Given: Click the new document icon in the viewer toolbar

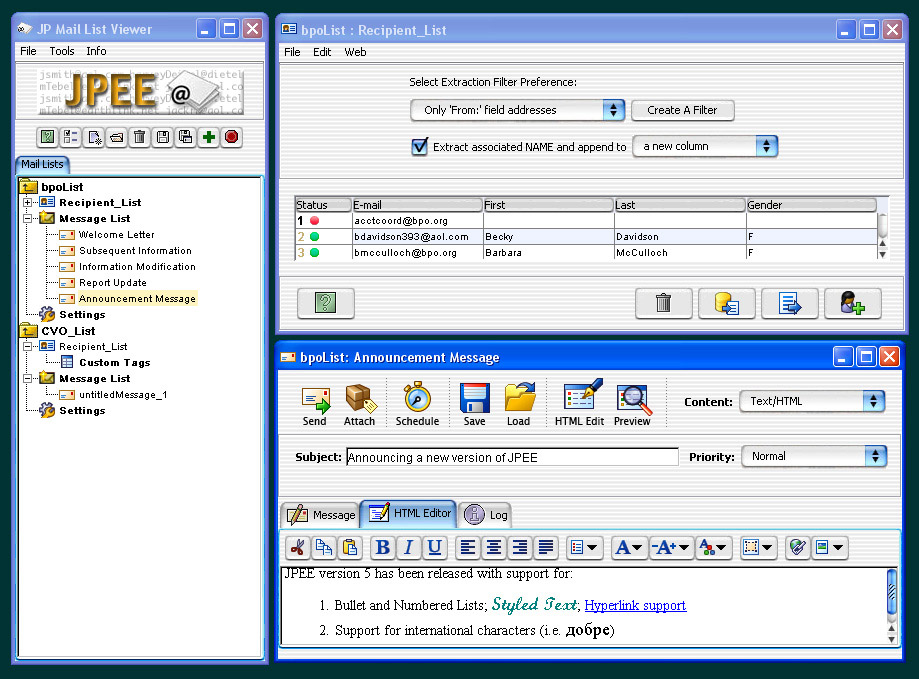Looking at the screenshot, I should pyautogui.click(x=94, y=138).
